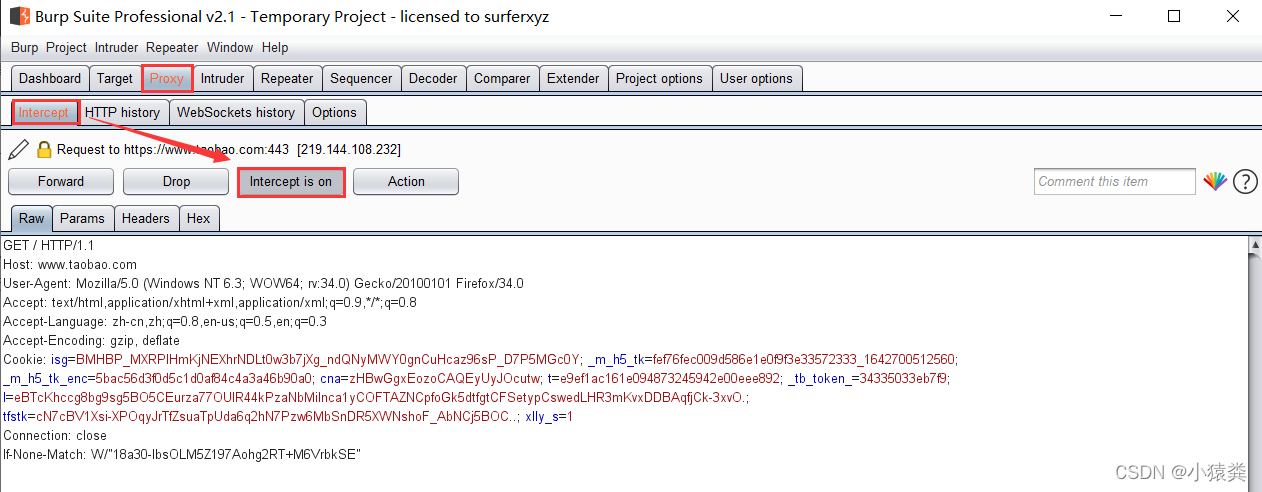The image size is (1262, 492).
Task: Open the proxy Options sub-tab
Action: (334, 113)
